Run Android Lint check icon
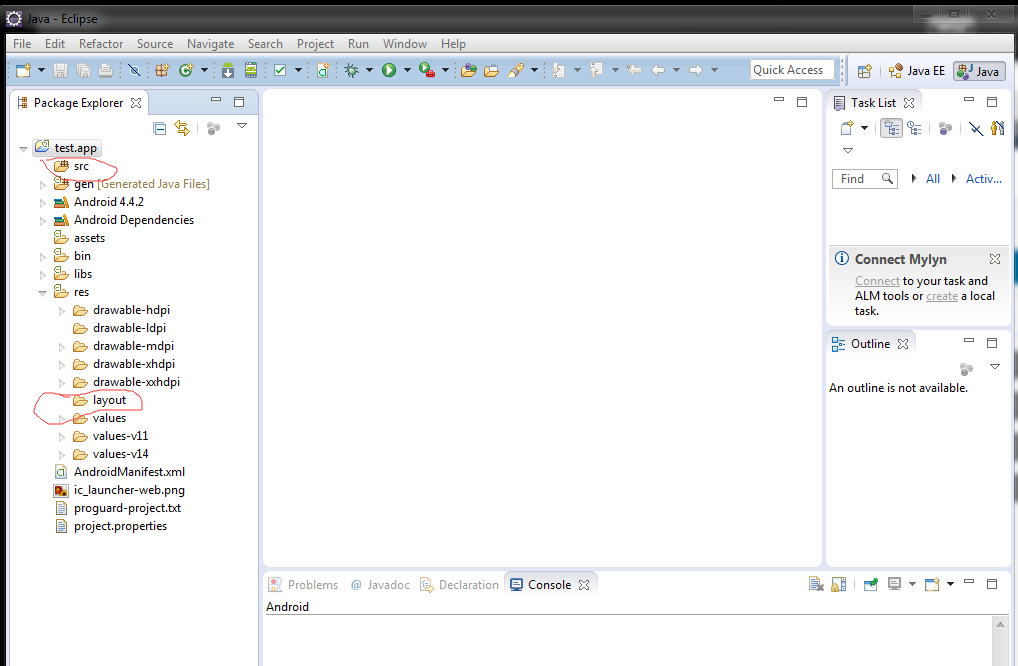 coord(280,70)
